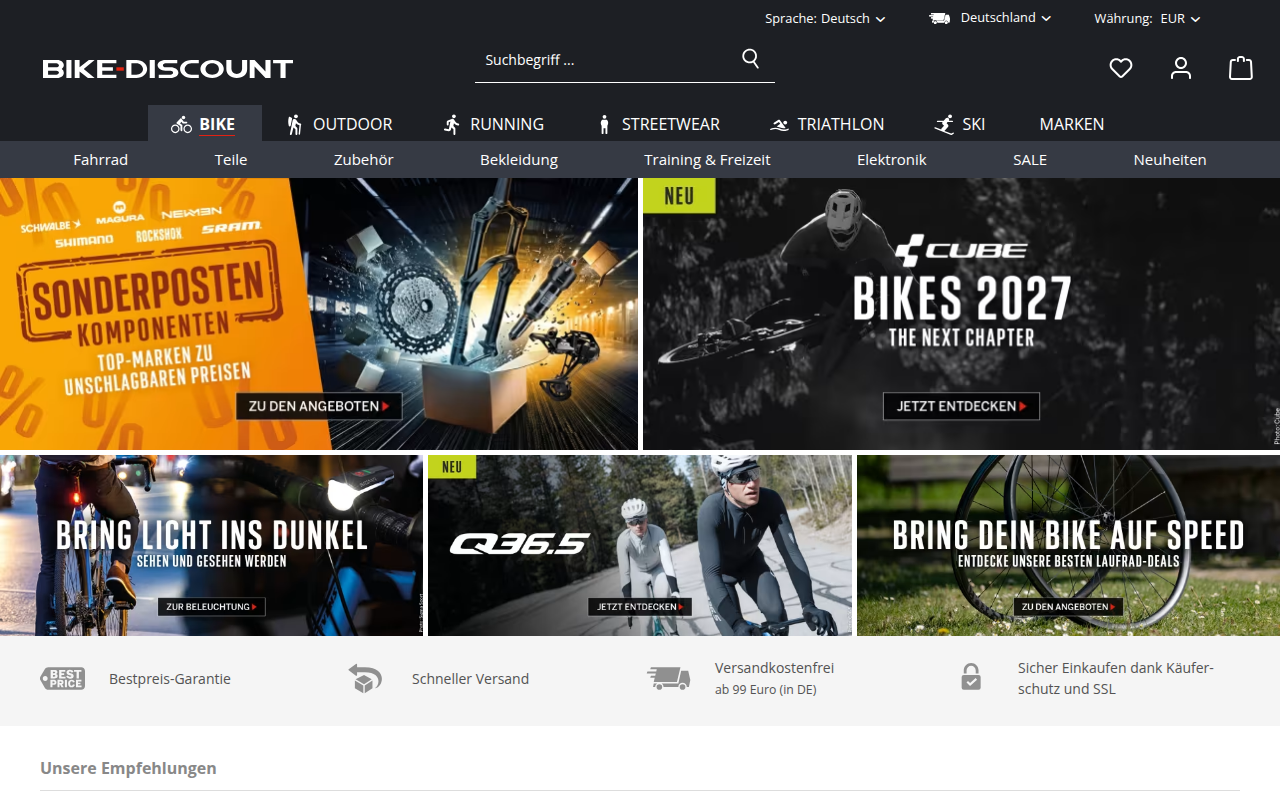Click the Bike-Discount logo
This screenshot has width=1280, height=800.
coord(167,68)
